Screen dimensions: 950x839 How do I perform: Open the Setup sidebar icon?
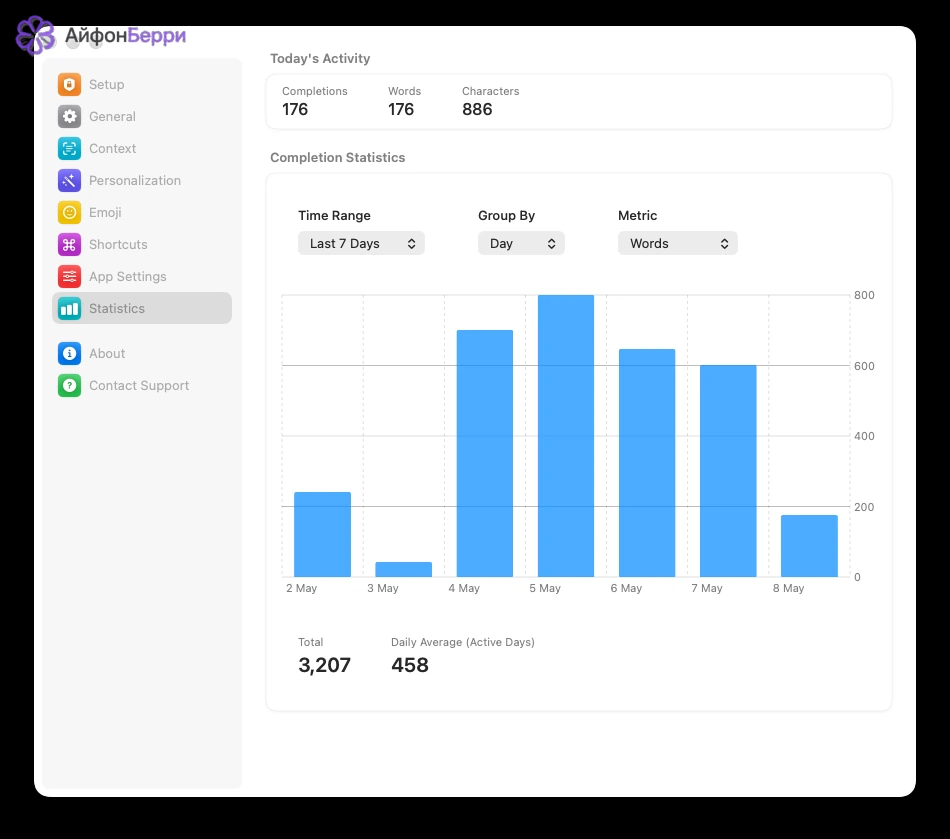tap(69, 84)
